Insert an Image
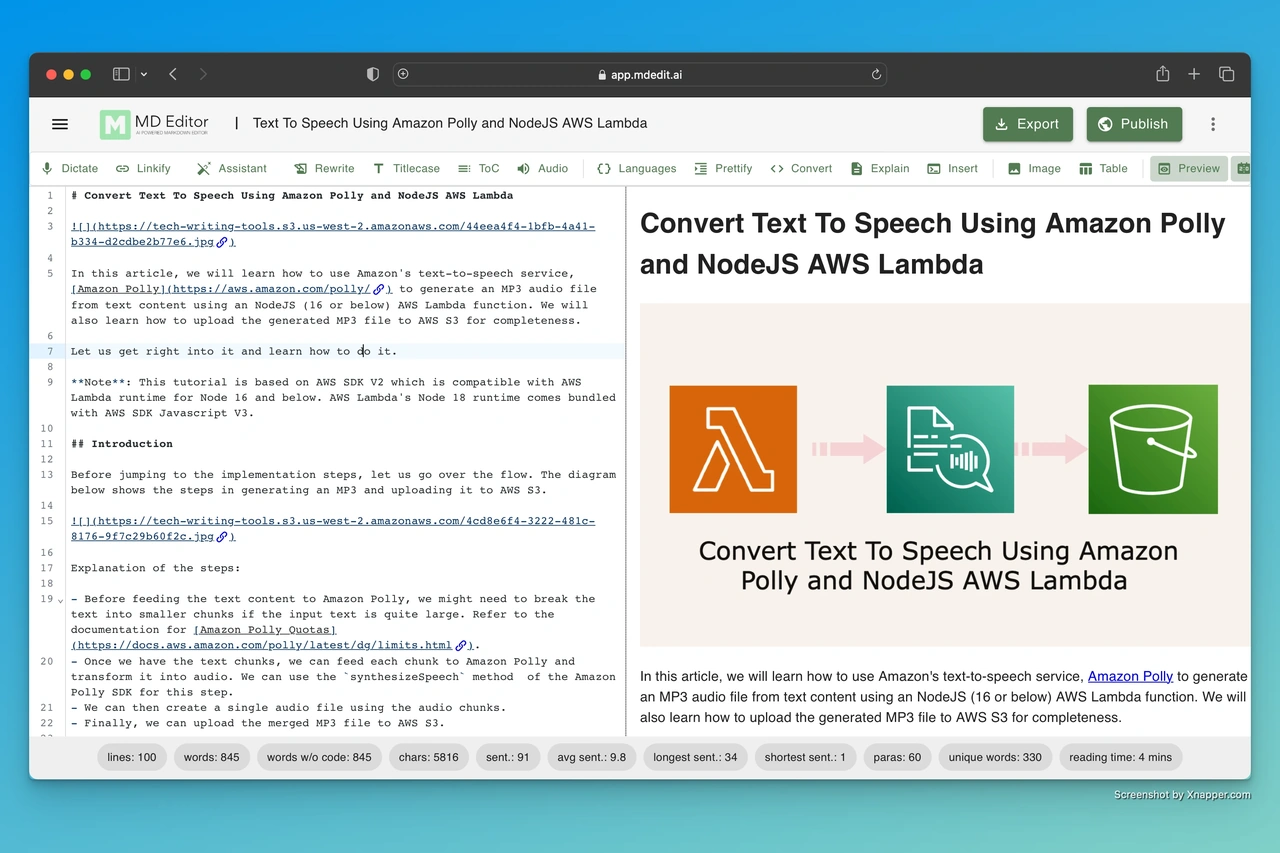 point(1034,168)
